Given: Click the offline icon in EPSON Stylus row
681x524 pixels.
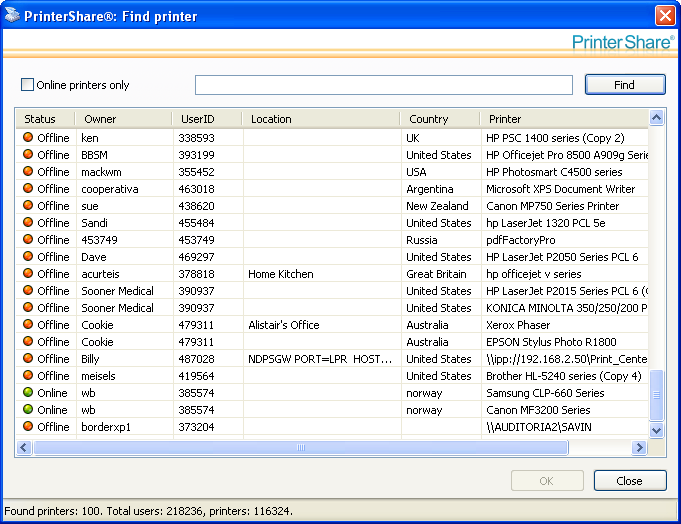Looking at the screenshot, I should pyautogui.click(x=28, y=341).
